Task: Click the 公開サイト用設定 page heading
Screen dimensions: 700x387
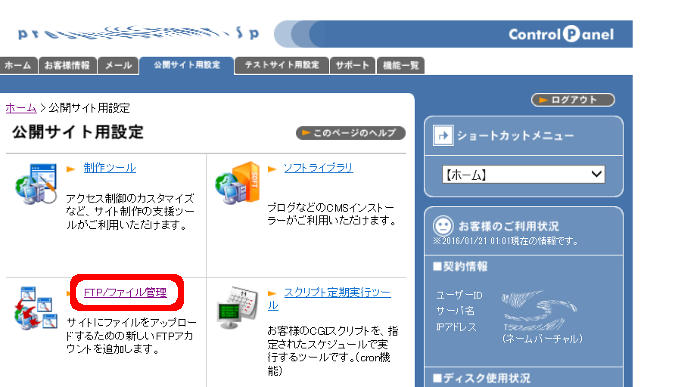Action: [x=78, y=132]
